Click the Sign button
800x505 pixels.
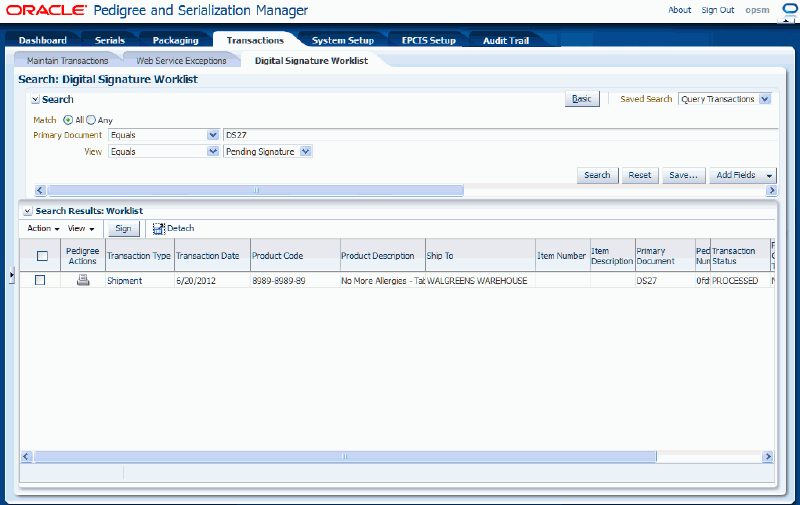point(123,229)
